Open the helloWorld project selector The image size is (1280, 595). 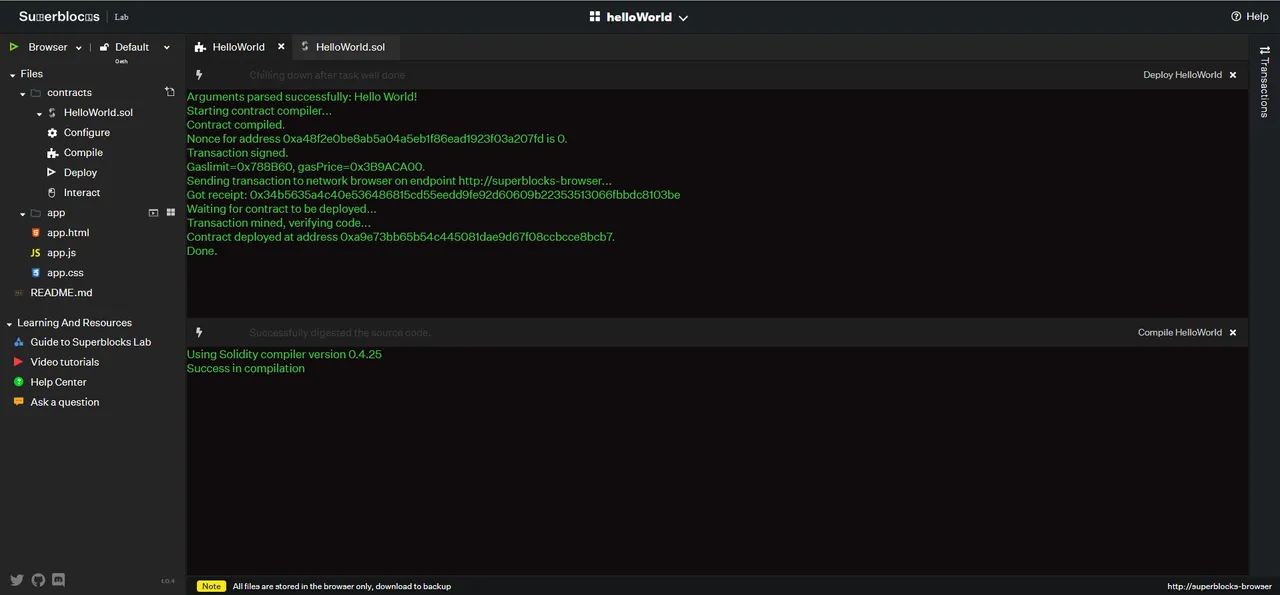pos(638,17)
